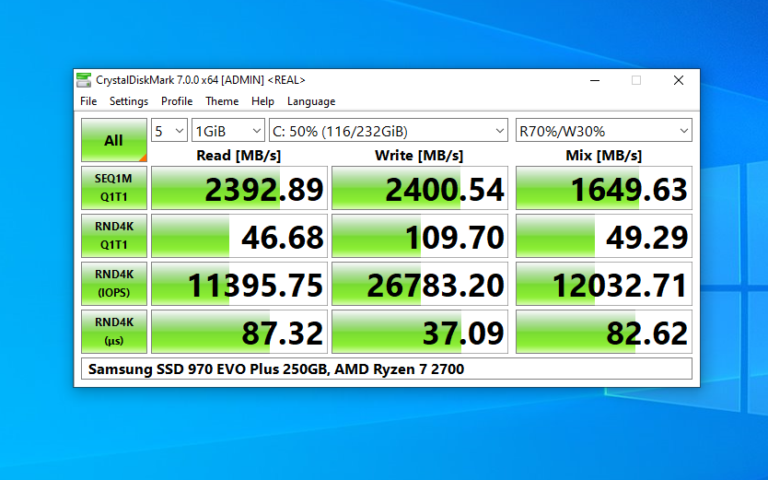Start all benchmarks with All button
Screen dimensions: 768x480
click(113, 141)
